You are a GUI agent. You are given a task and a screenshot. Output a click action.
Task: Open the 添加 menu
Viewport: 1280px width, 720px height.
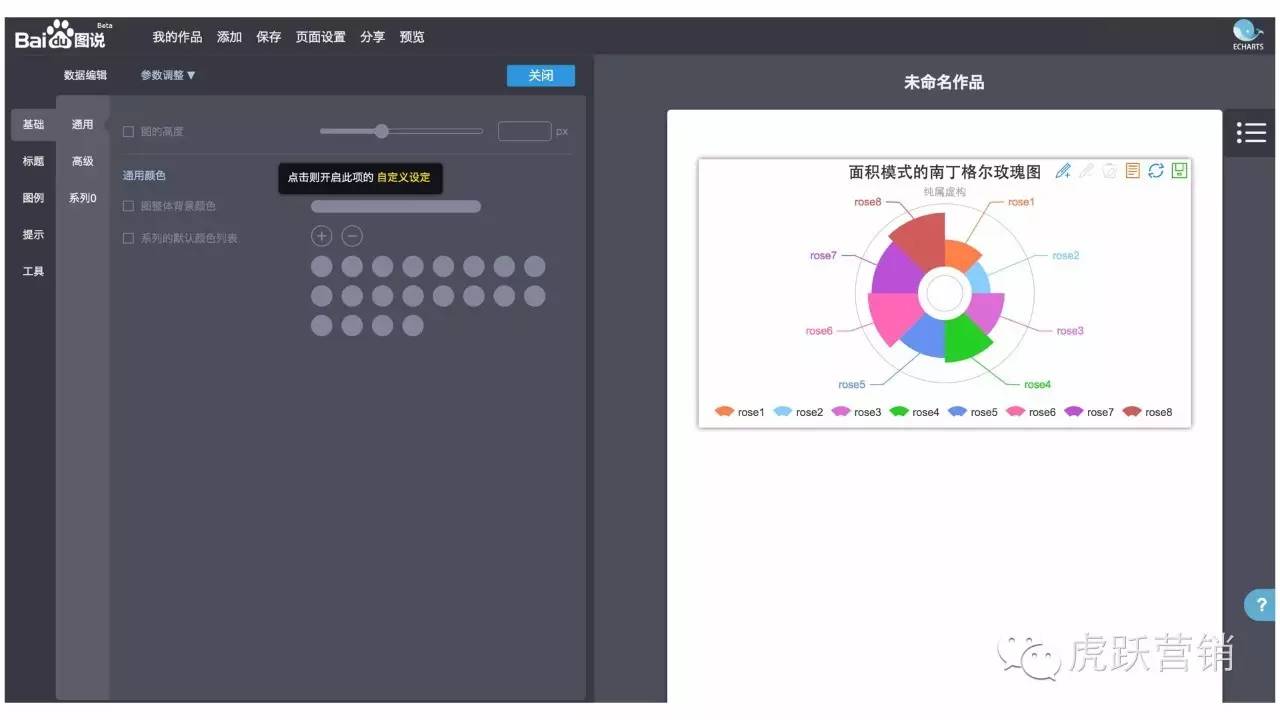coord(229,37)
